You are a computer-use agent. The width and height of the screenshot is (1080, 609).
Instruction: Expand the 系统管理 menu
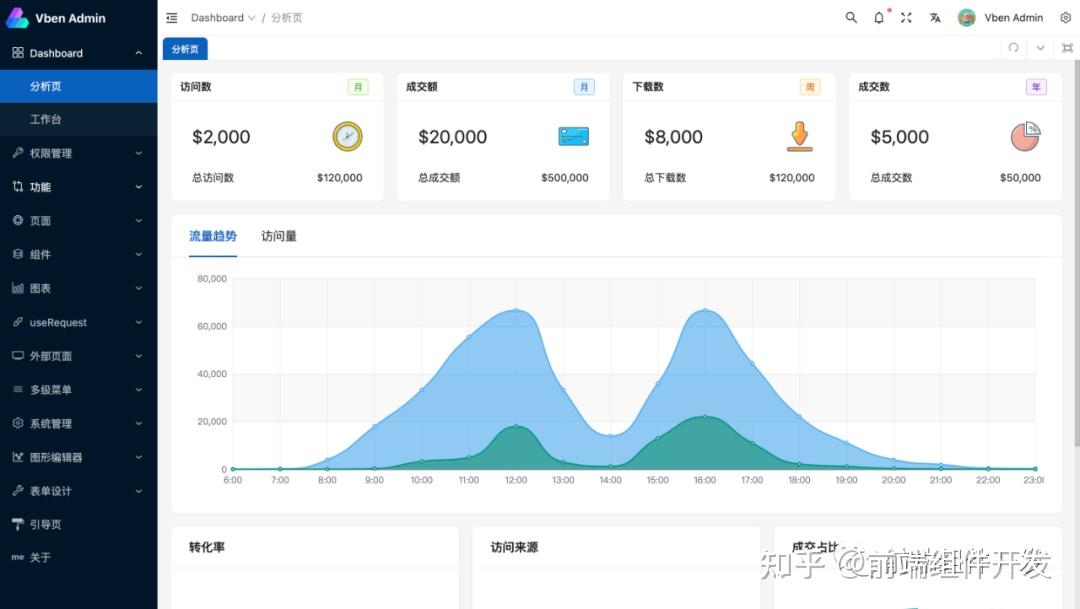53,423
